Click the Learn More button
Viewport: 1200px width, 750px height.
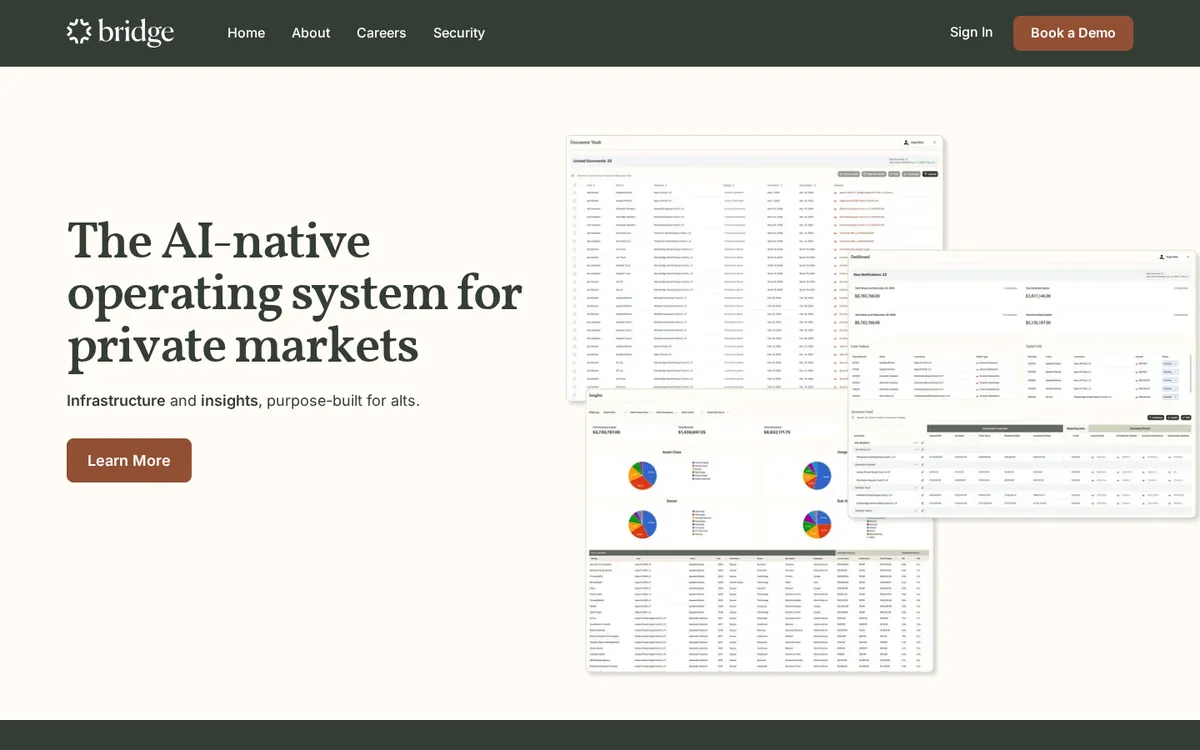pos(129,460)
